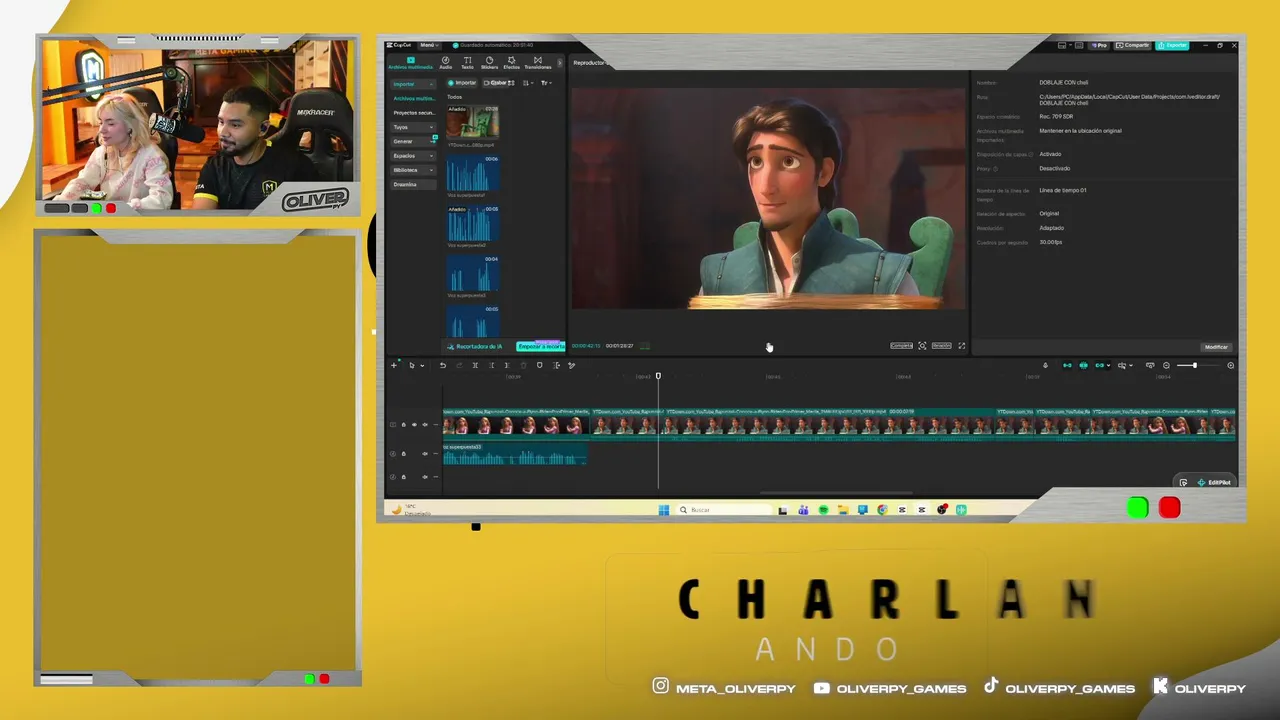Click the timeline playhead marker
1280x720 pixels.
pos(658,376)
